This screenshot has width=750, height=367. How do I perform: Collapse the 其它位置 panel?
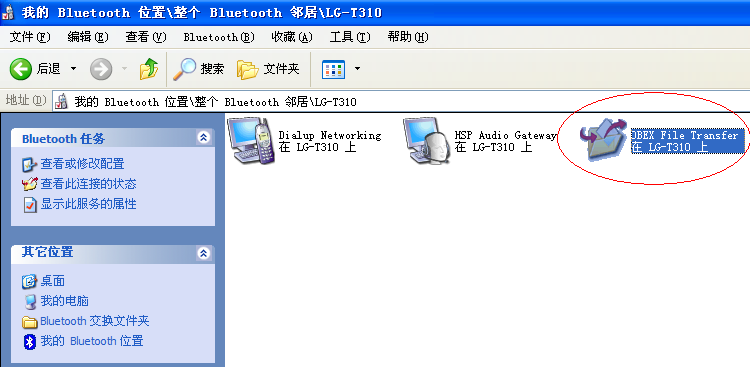(x=204, y=253)
